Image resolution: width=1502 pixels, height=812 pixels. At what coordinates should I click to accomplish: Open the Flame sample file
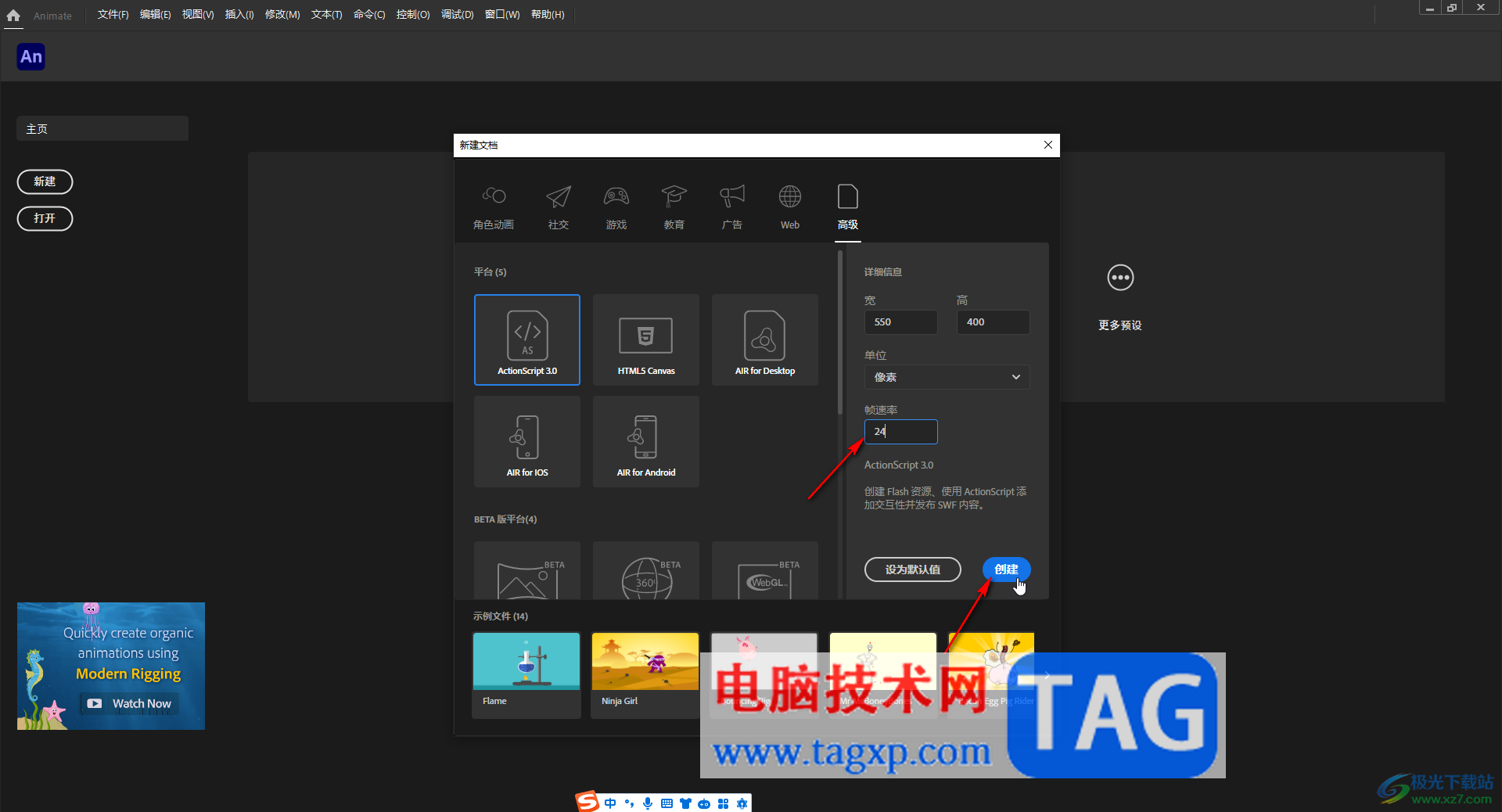[x=526, y=675]
